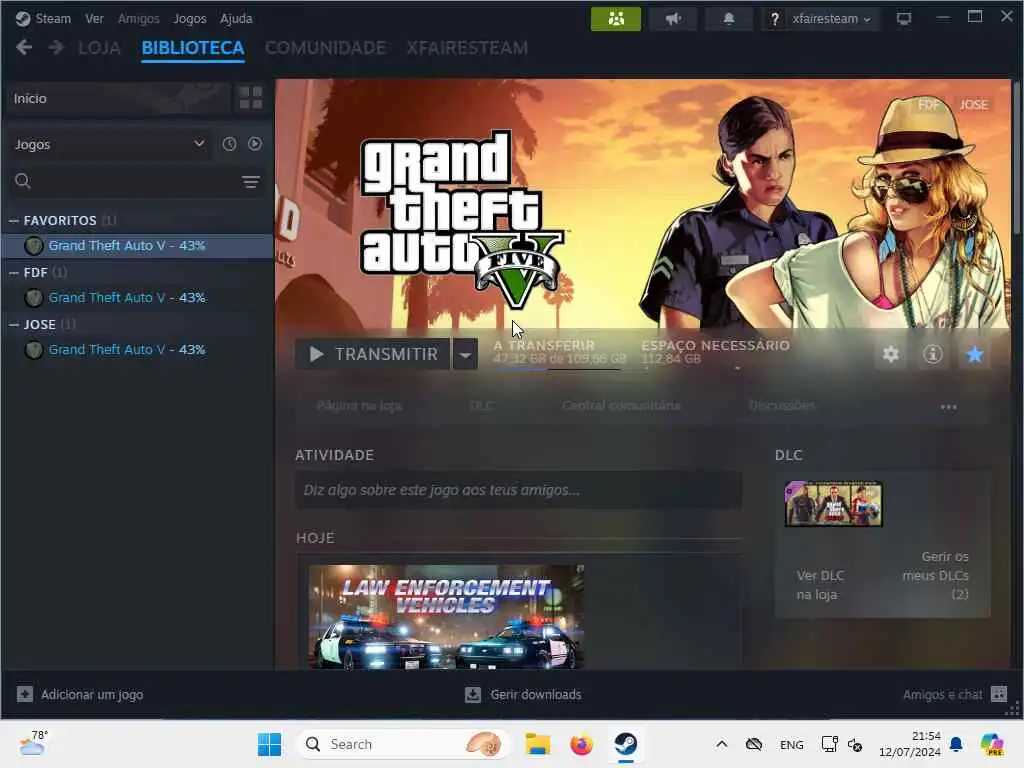Open the dropdown arrow beside TRANSMITIR
This screenshot has width=1024, height=768.
pos(465,355)
